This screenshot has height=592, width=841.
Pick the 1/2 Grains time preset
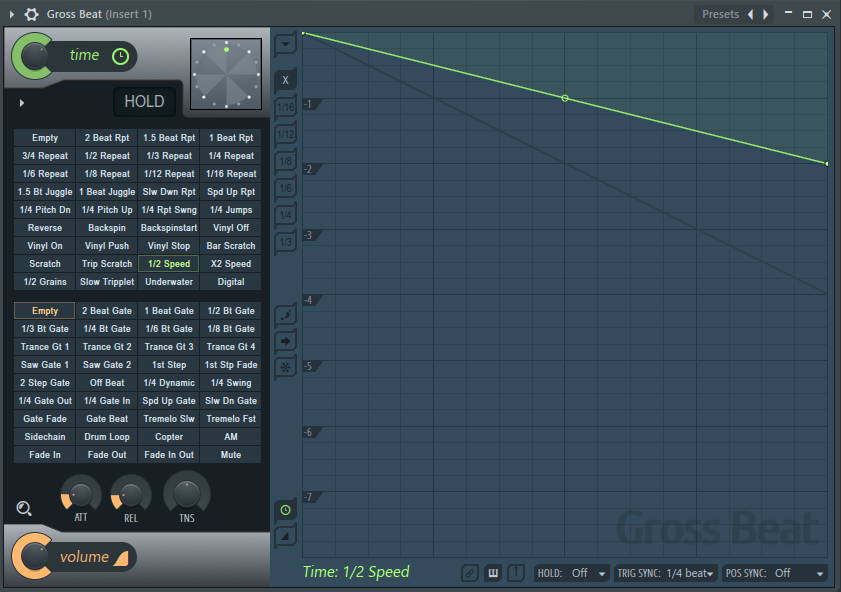click(x=45, y=282)
